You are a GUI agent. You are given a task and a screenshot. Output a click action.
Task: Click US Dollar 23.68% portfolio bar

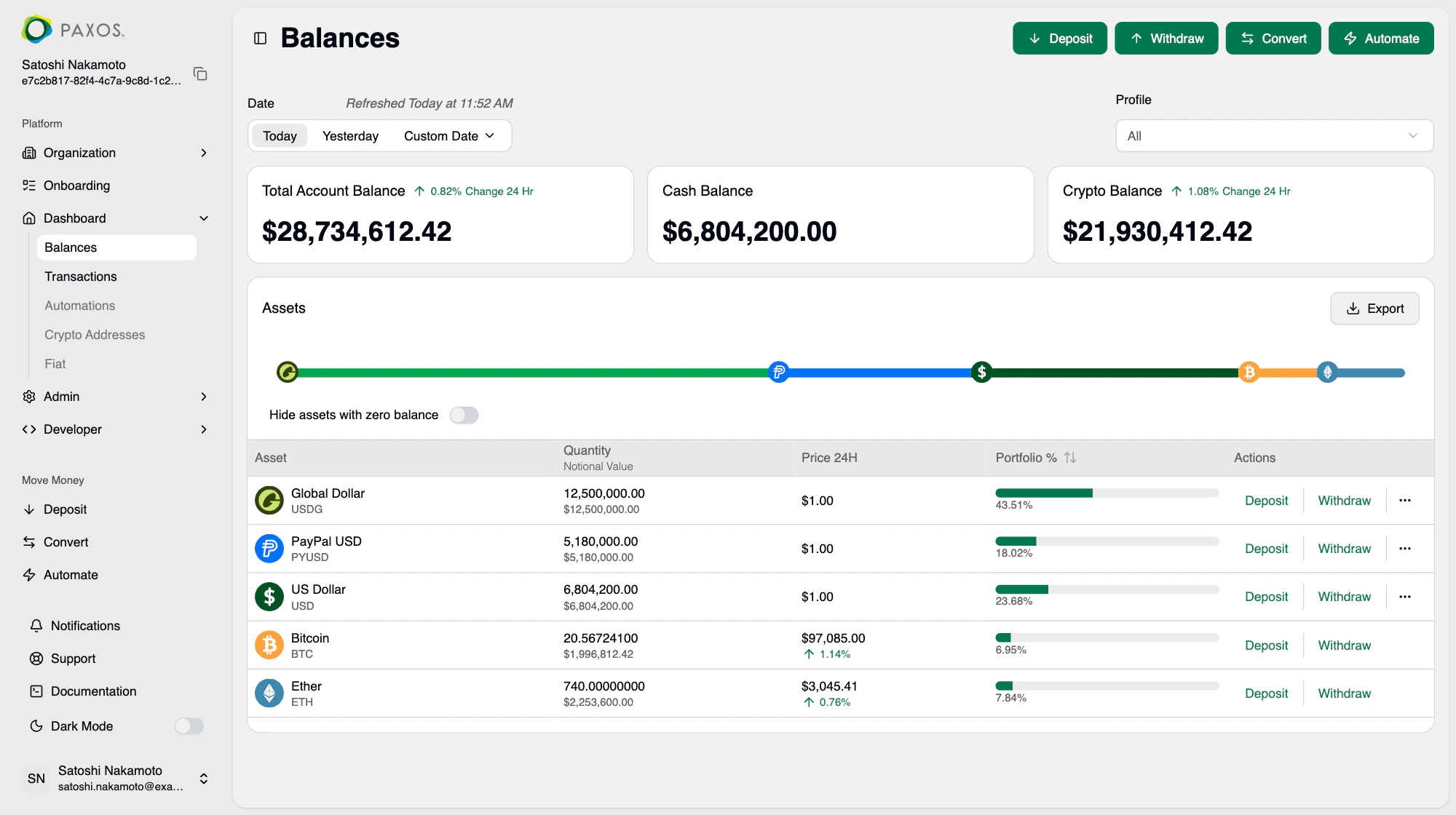(1107, 589)
